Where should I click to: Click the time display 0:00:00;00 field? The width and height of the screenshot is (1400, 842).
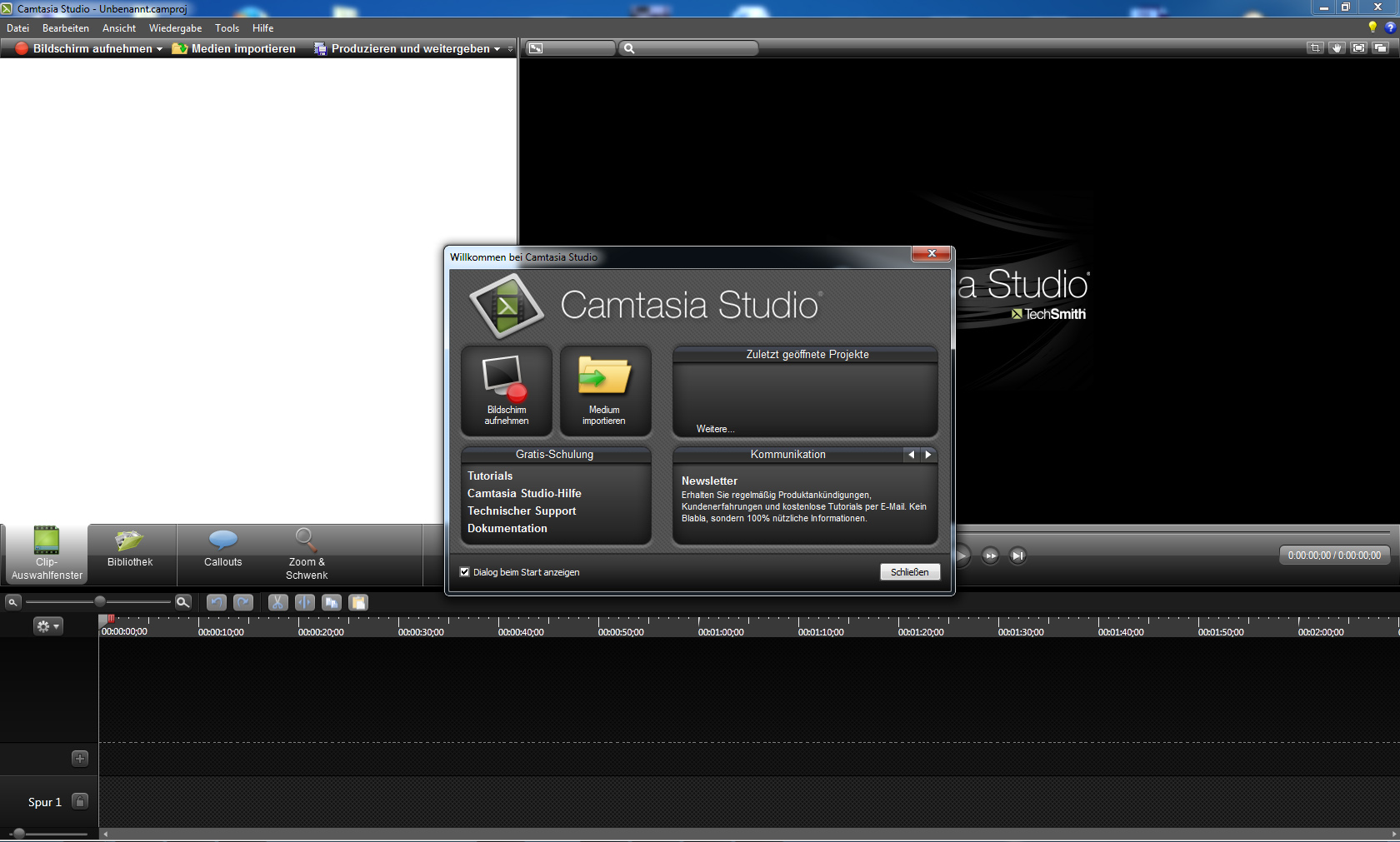(1334, 556)
